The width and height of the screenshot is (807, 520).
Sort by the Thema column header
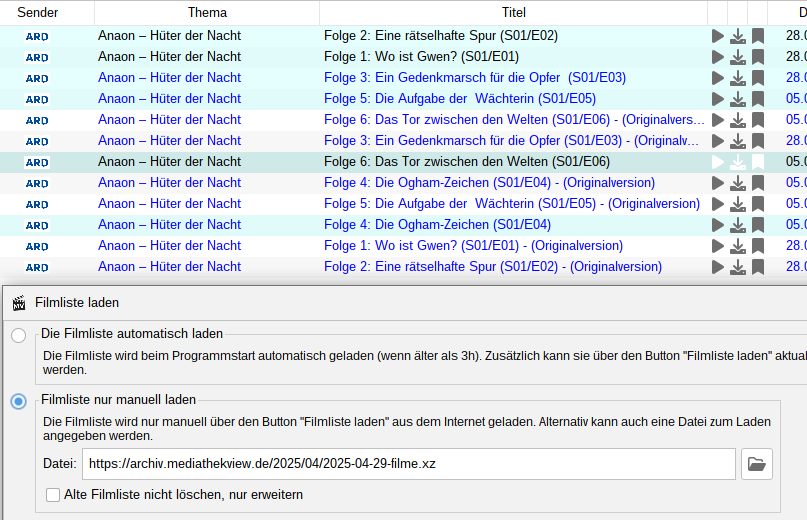207,12
